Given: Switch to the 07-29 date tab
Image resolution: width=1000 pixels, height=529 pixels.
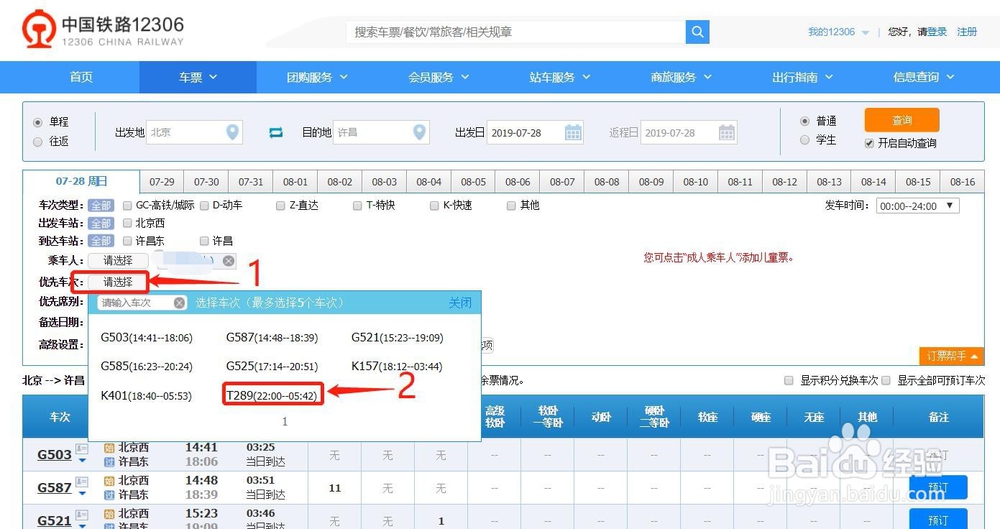Looking at the screenshot, I should click(x=162, y=182).
